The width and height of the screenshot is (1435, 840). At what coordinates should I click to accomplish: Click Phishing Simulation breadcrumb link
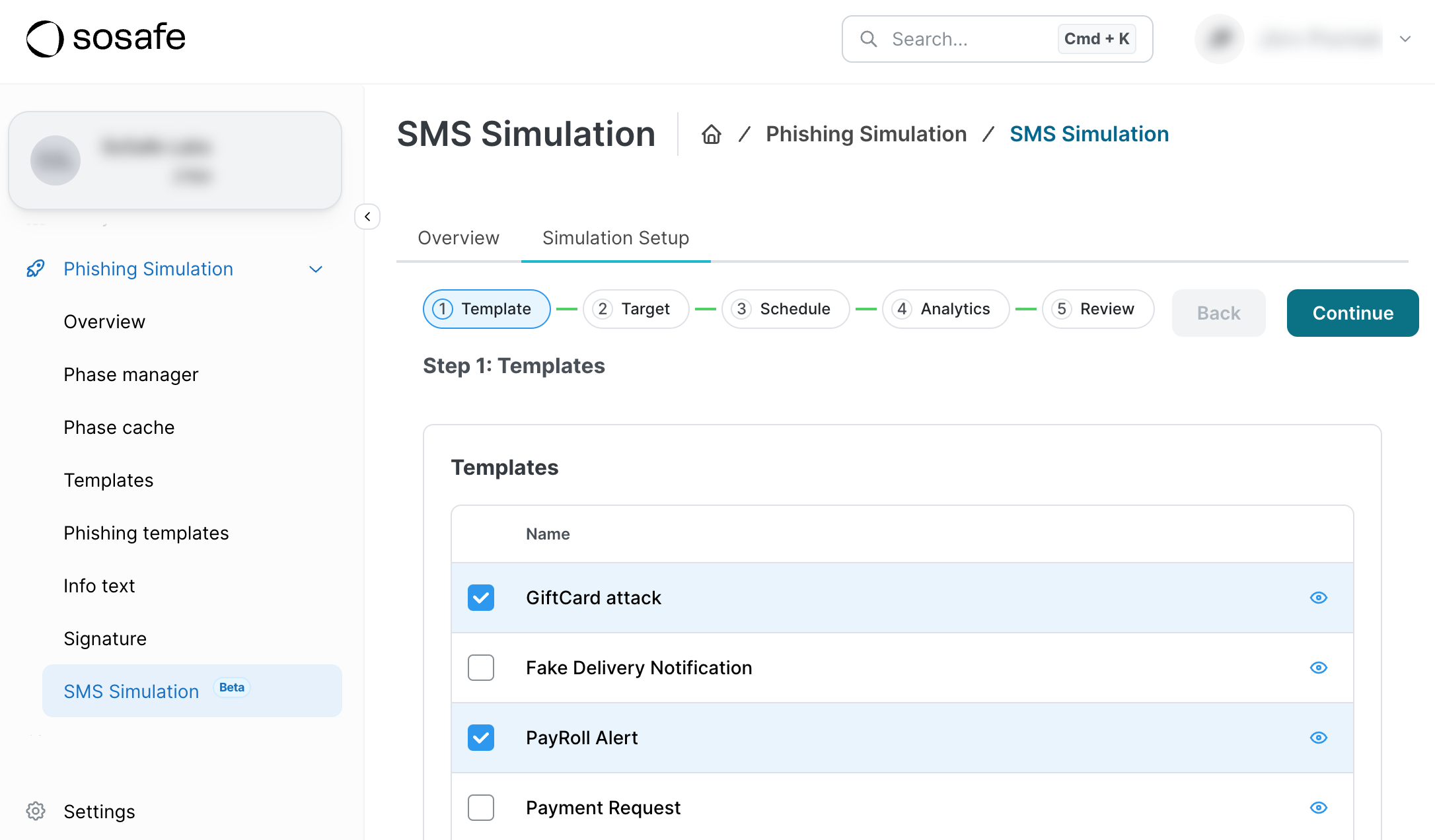pos(865,134)
